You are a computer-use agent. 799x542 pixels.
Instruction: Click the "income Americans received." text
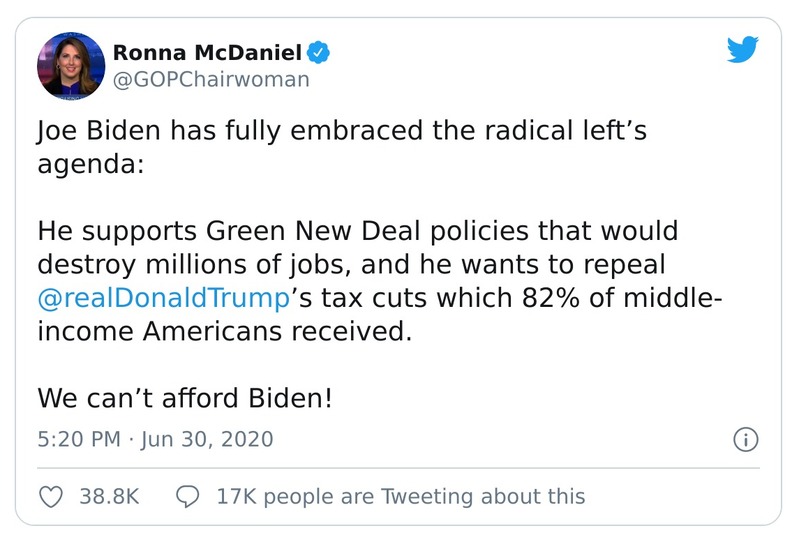pos(224,332)
